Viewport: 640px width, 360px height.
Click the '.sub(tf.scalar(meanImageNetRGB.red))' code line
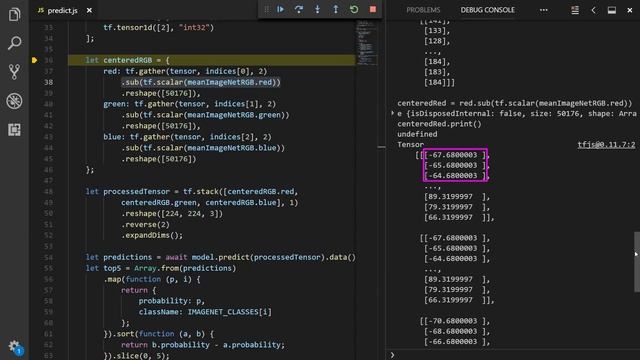pyautogui.click(x=201, y=82)
